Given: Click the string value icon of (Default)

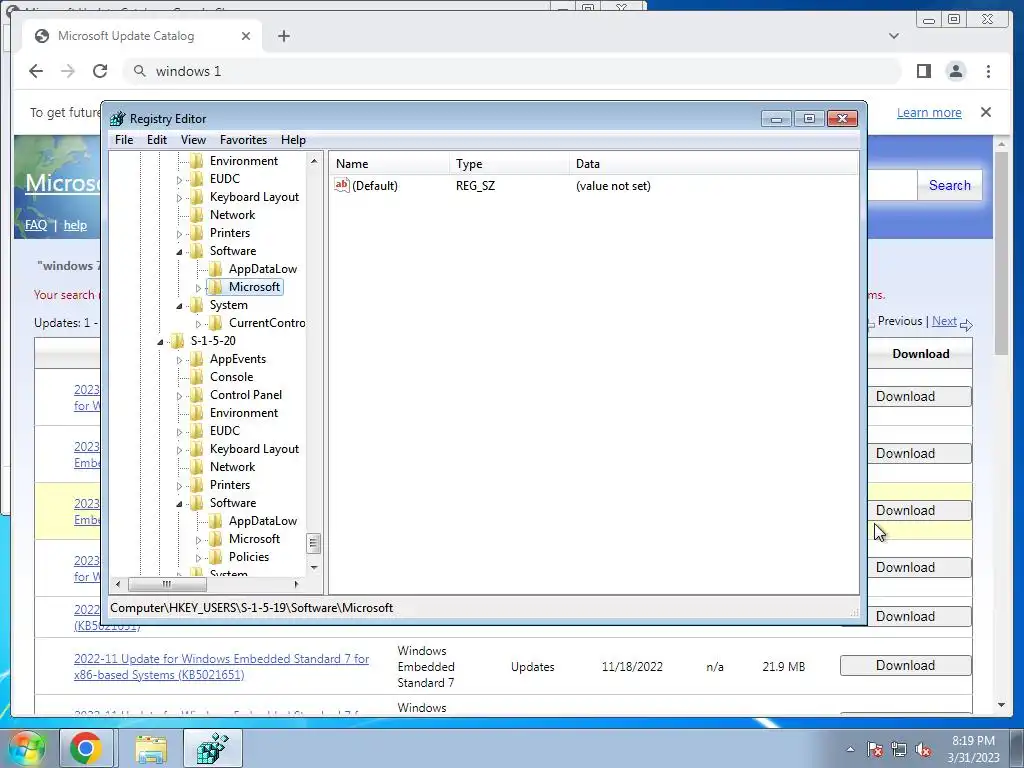Looking at the screenshot, I should click(x=342, y=185).
